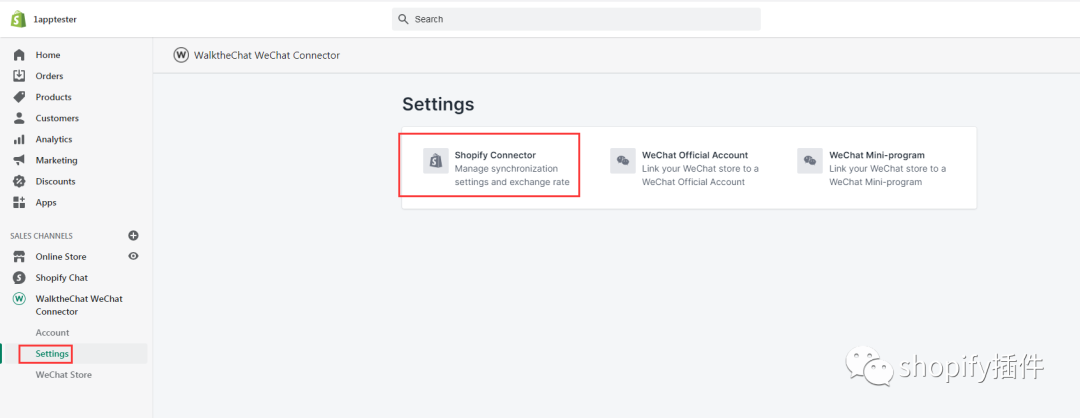This screenshot has width=1080, height=418.
Task: View online store via eye icon
Action: (x=134, y=256)
